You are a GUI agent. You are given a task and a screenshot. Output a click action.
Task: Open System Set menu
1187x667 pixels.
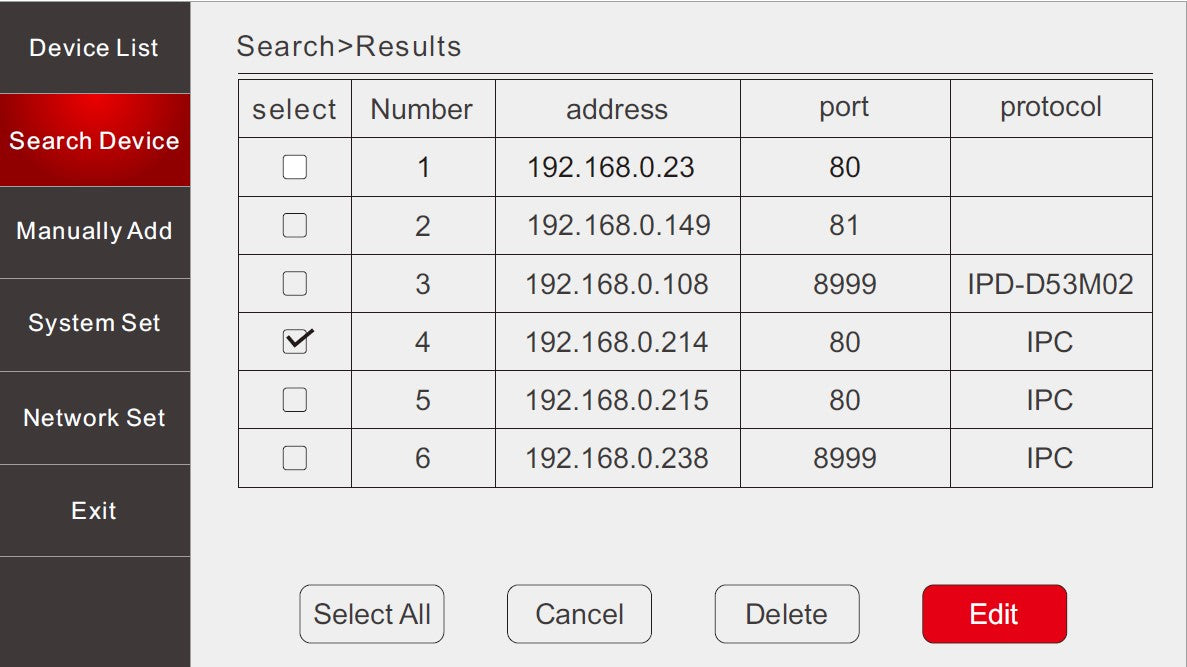tap(94, 324)
